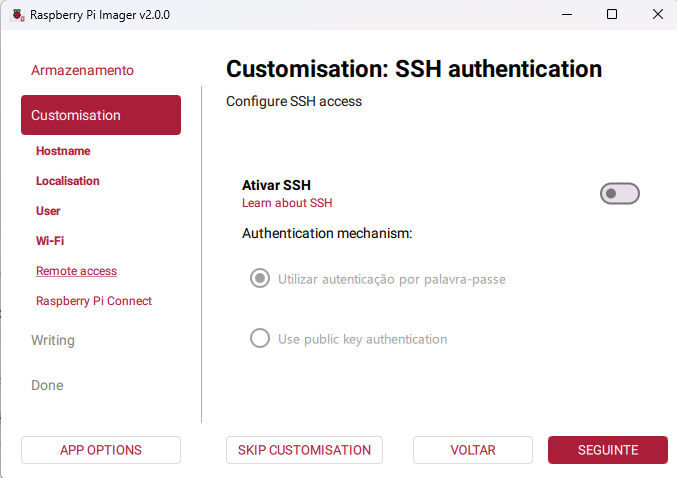
Task: Navigate to the Wi-Fi section
Action: (50, 241)
